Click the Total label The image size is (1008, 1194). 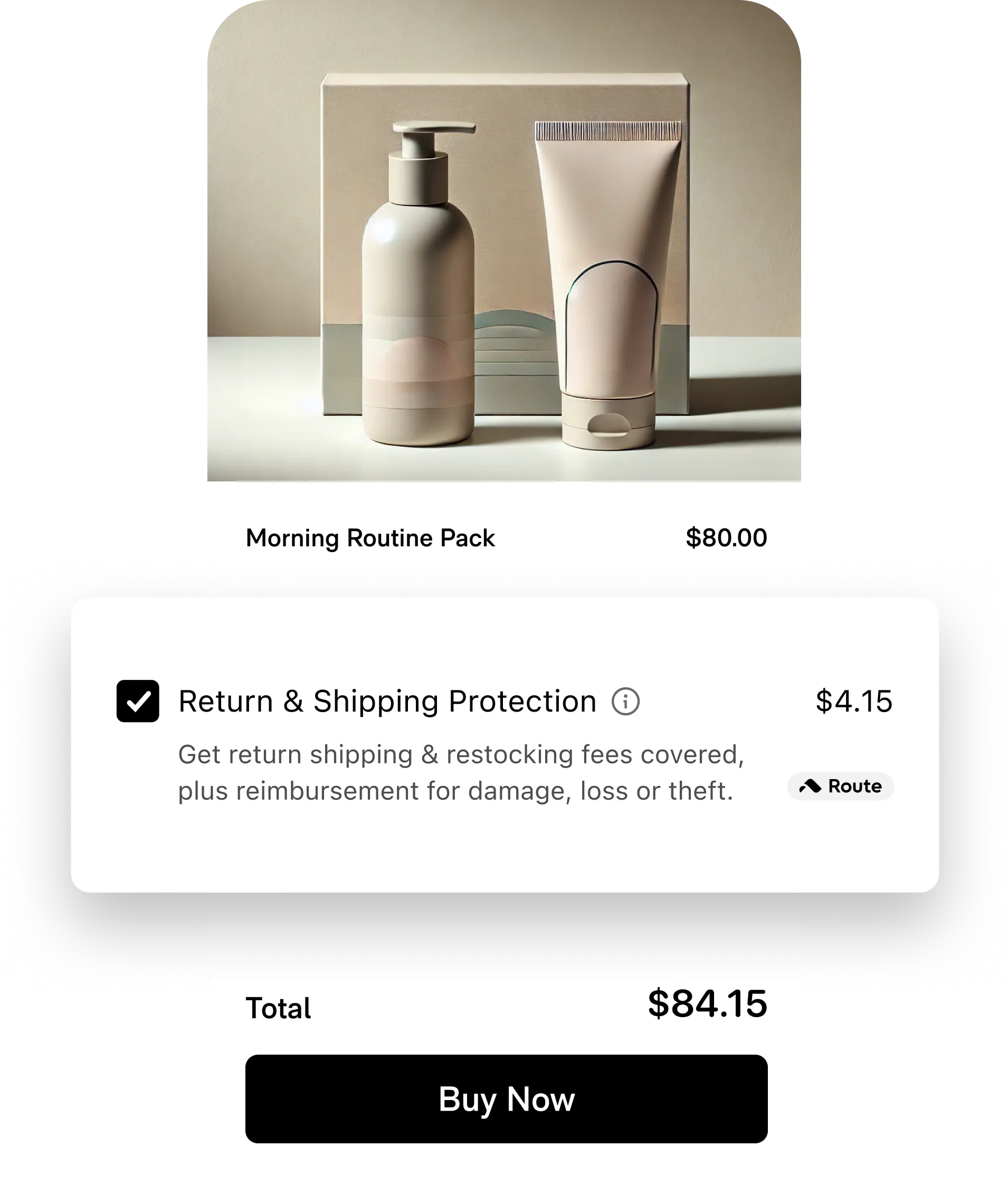(278, 1008)
